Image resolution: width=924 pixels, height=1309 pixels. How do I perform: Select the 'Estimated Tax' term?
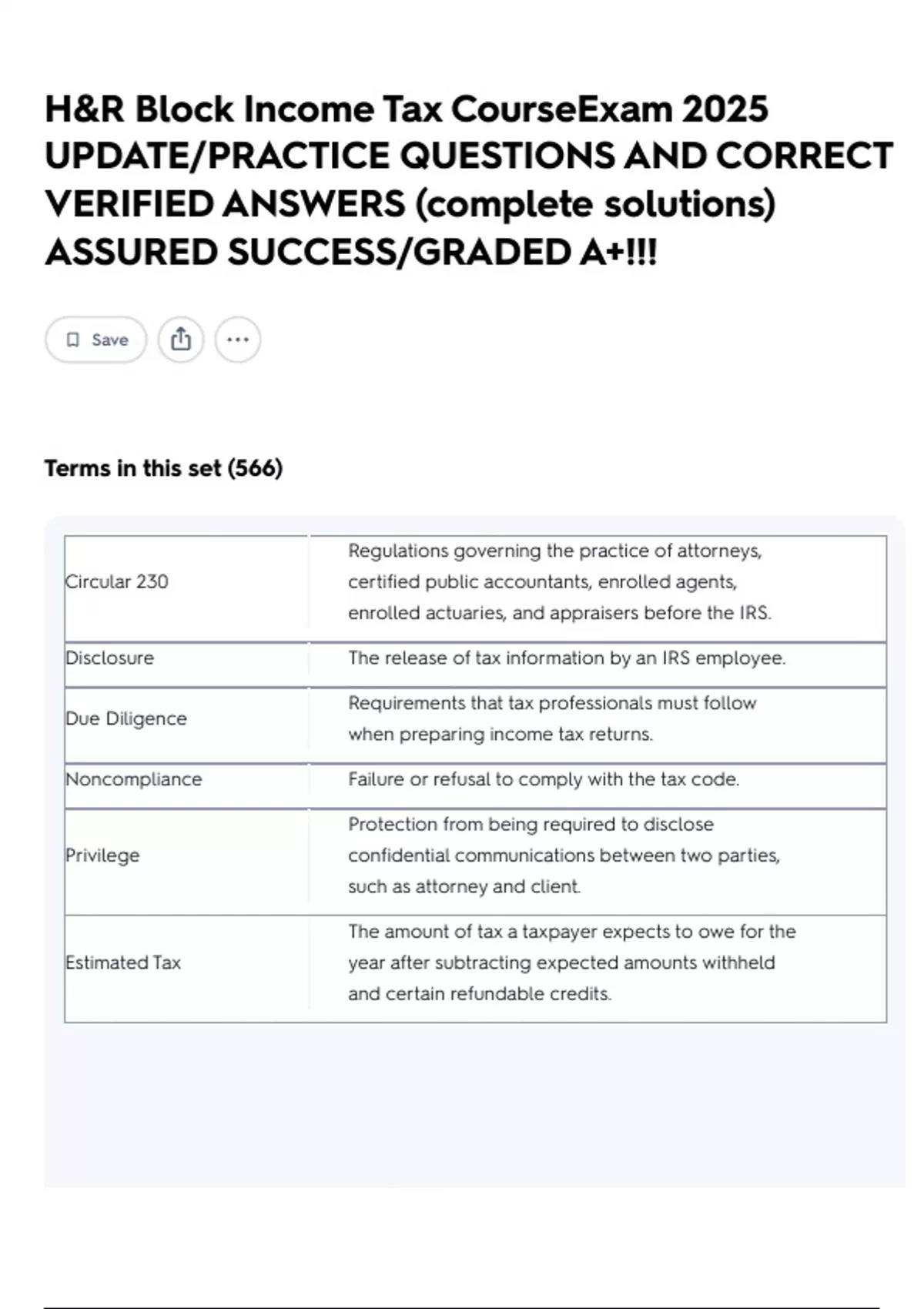[x=123, y=962]
